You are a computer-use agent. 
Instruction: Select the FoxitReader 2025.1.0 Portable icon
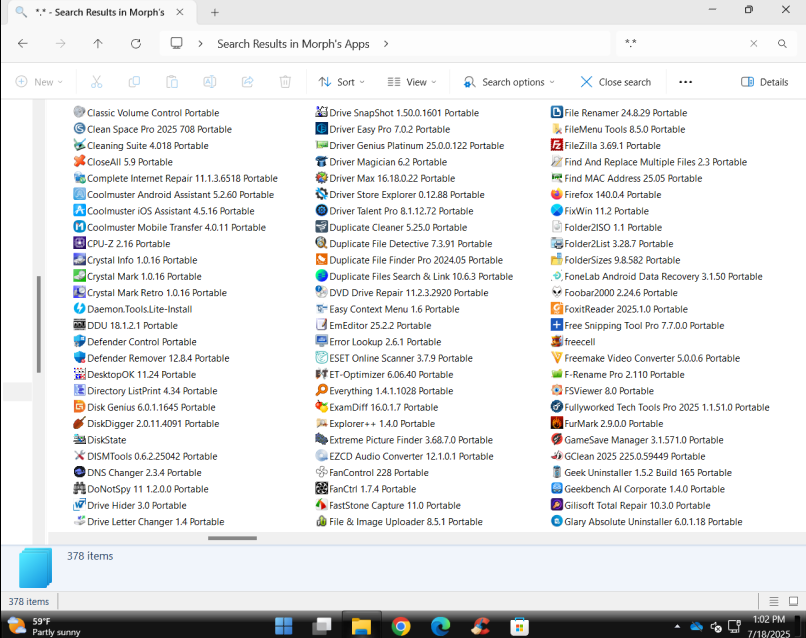click(556, 308)
